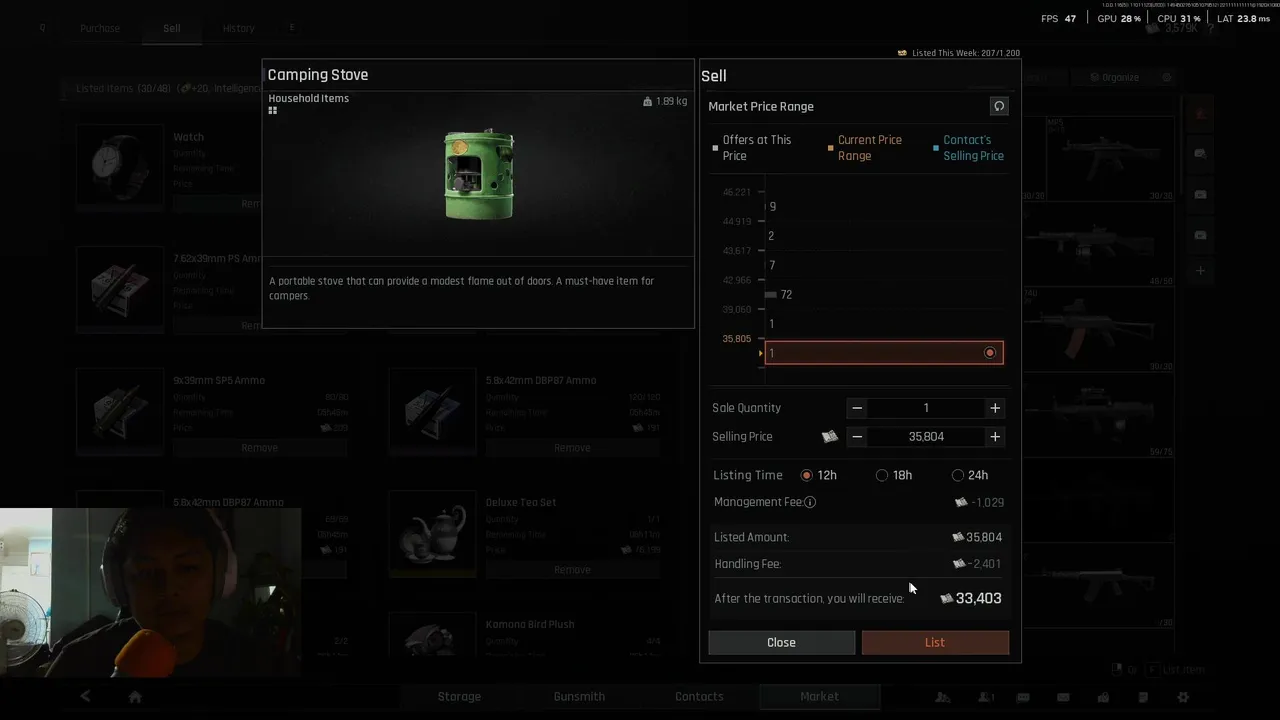
Task: Click the Household Items category grid icon
Action: 272,111
